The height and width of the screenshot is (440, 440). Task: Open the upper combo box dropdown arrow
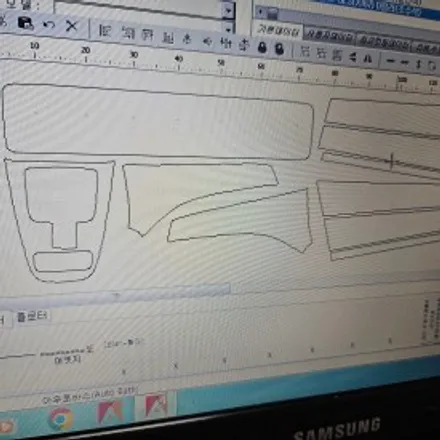tap(228, 11)
